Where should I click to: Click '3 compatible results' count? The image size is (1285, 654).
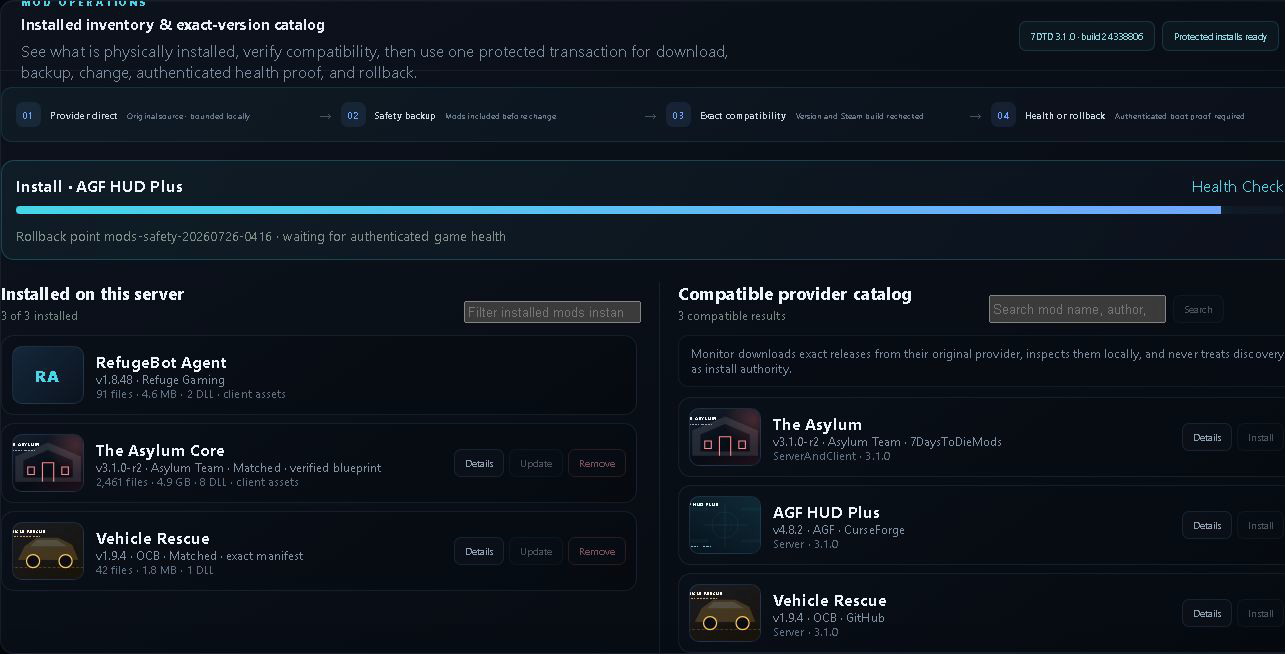click(x=732, y=315)
